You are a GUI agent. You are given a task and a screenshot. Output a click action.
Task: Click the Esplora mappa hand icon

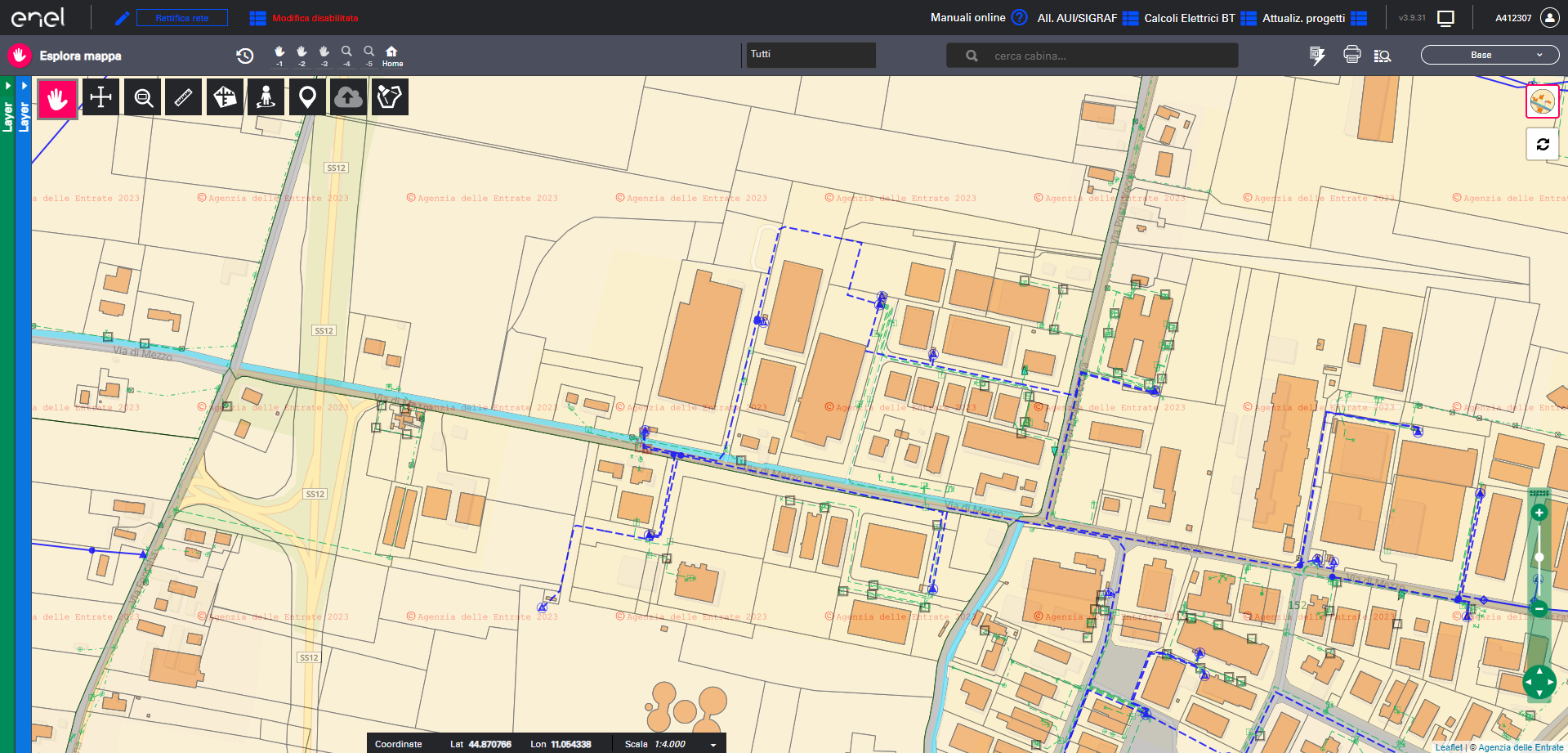coord(20,56)
